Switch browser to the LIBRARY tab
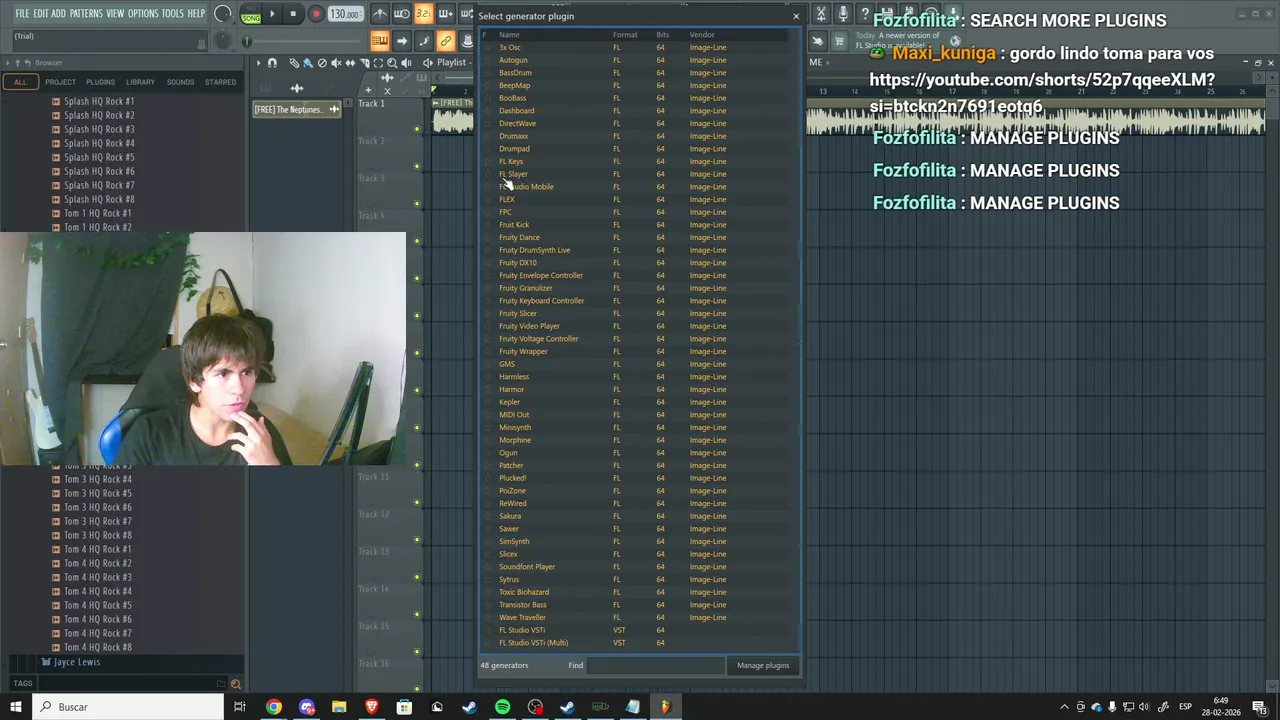This screenshot has width=1280, height=720. click(x=140, y=82)
